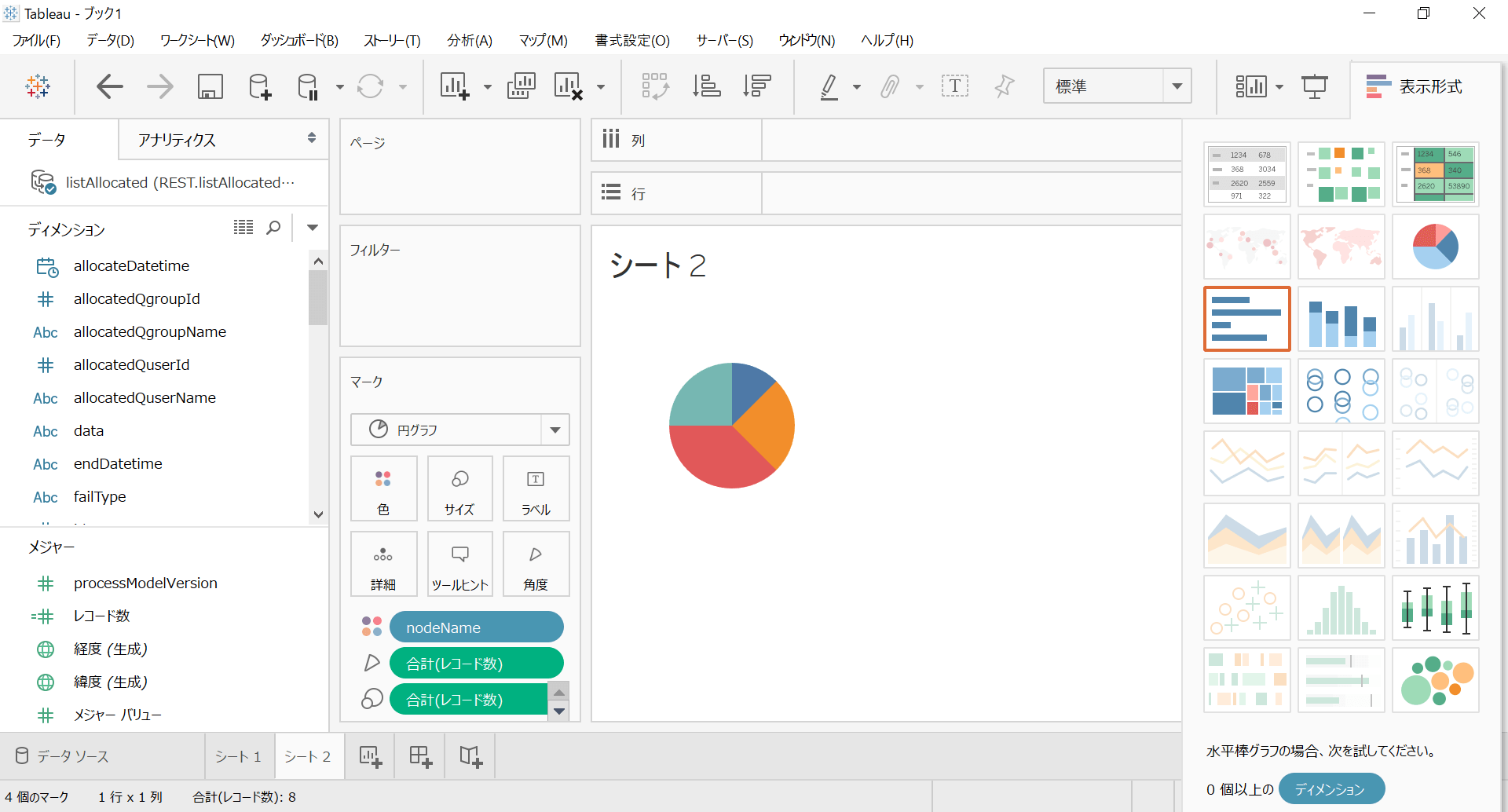Click the 角度 button on the marks card
The height and width of the screenshot is (812, 1508).
tap(536, 564)
